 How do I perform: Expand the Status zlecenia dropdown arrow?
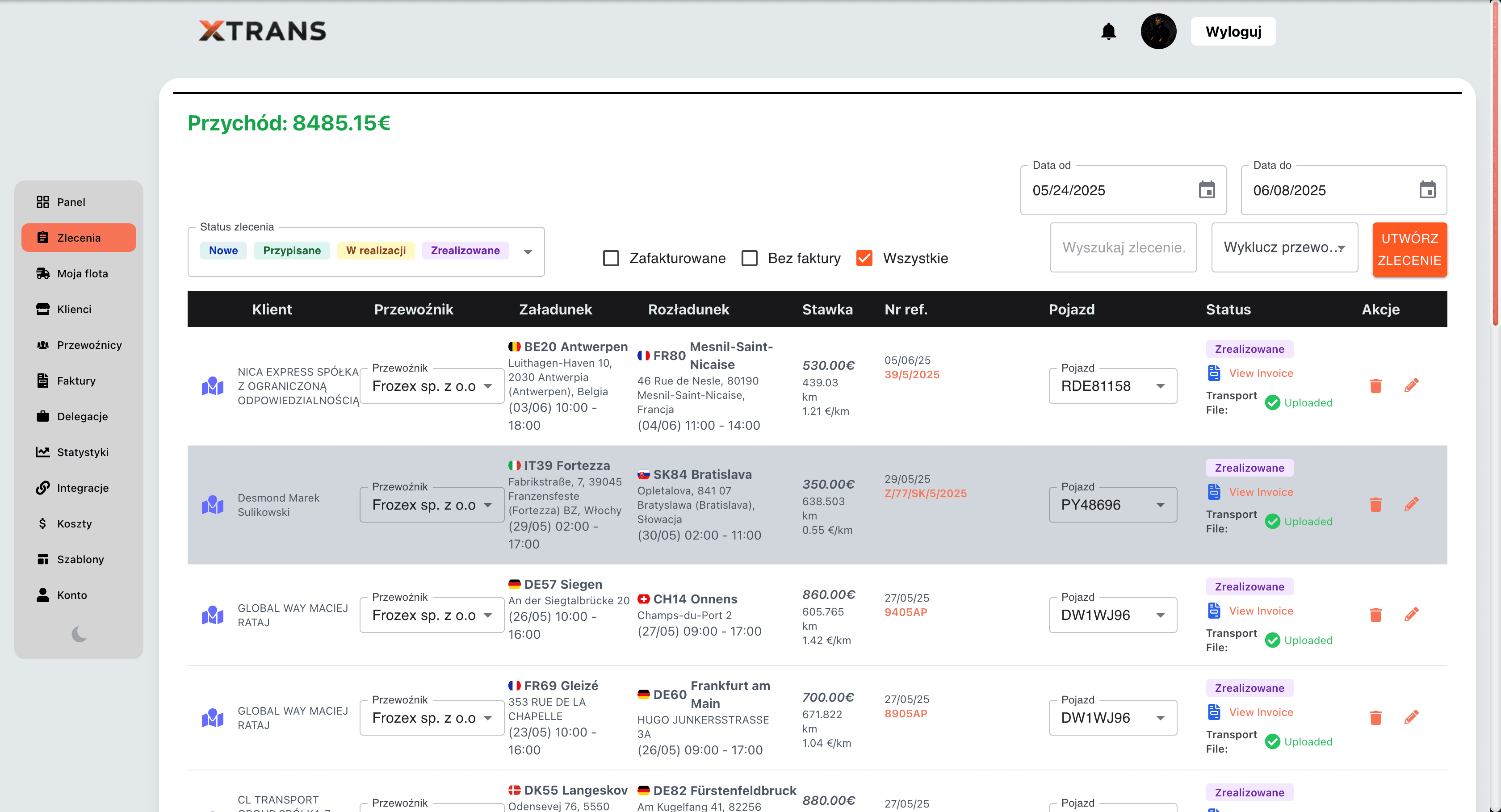(528, 252)
